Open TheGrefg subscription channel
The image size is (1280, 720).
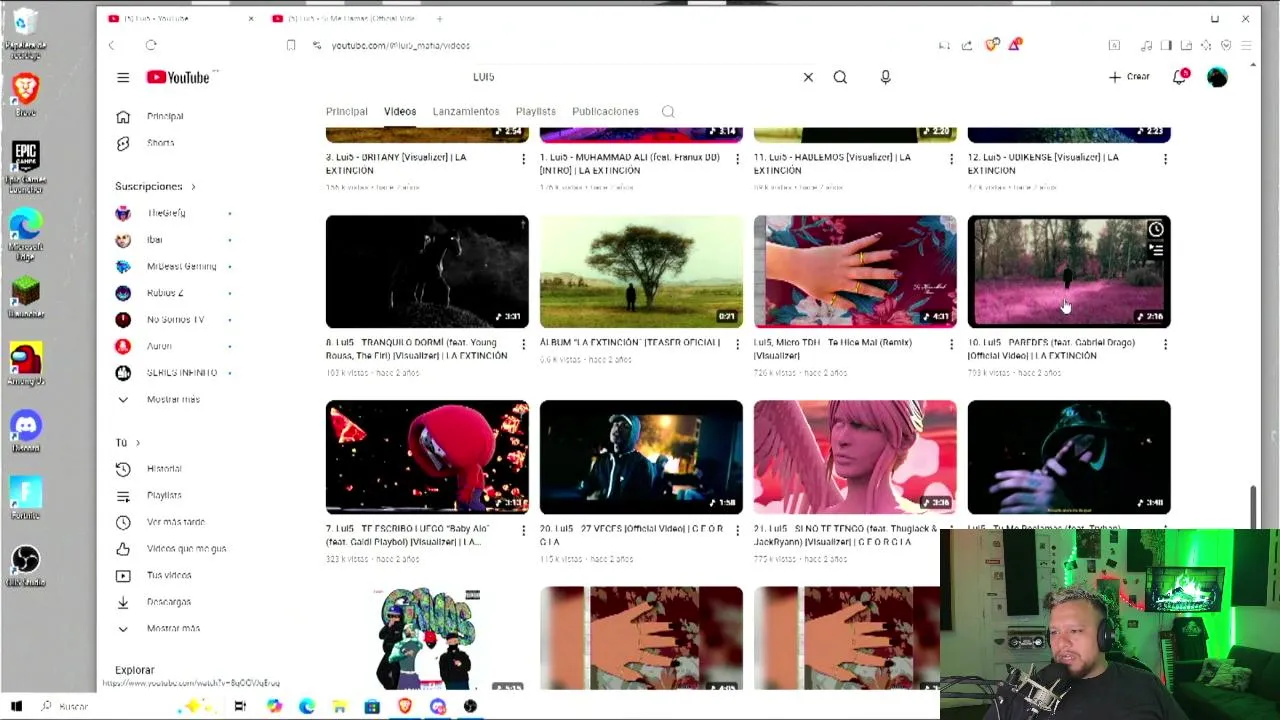(165, 213)
